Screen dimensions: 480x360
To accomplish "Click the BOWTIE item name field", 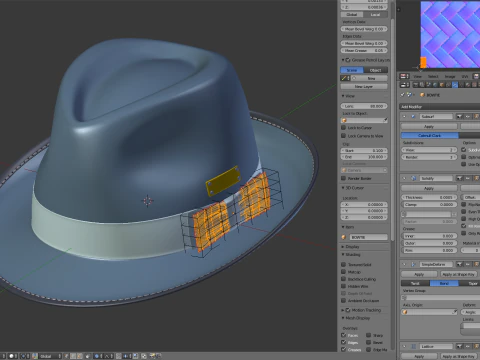I will (x=368, y=237).
